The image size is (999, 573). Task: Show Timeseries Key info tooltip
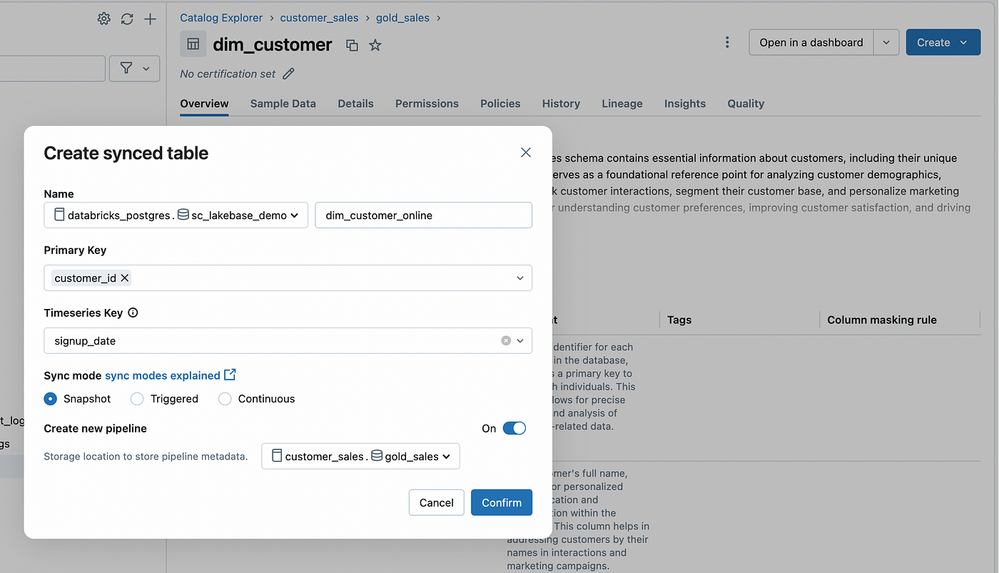133,313
